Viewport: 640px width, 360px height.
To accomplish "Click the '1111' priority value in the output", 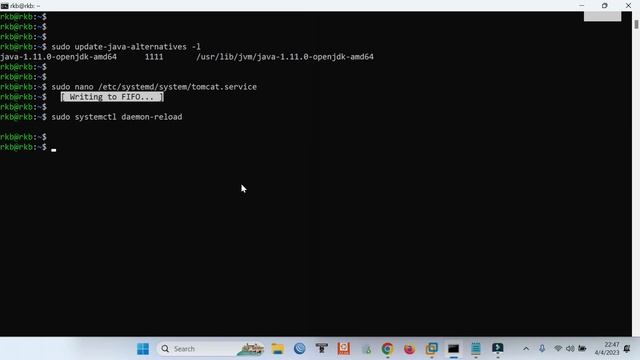I will 154,57.
